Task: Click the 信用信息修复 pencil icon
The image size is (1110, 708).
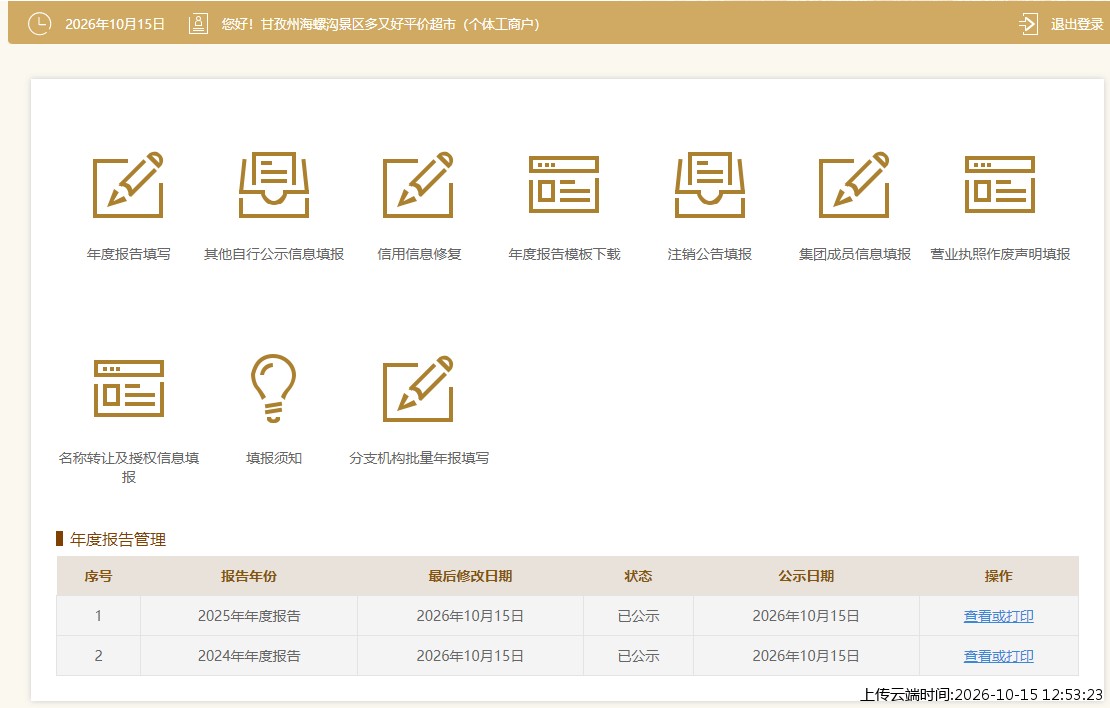Action: tap(418, 184)
